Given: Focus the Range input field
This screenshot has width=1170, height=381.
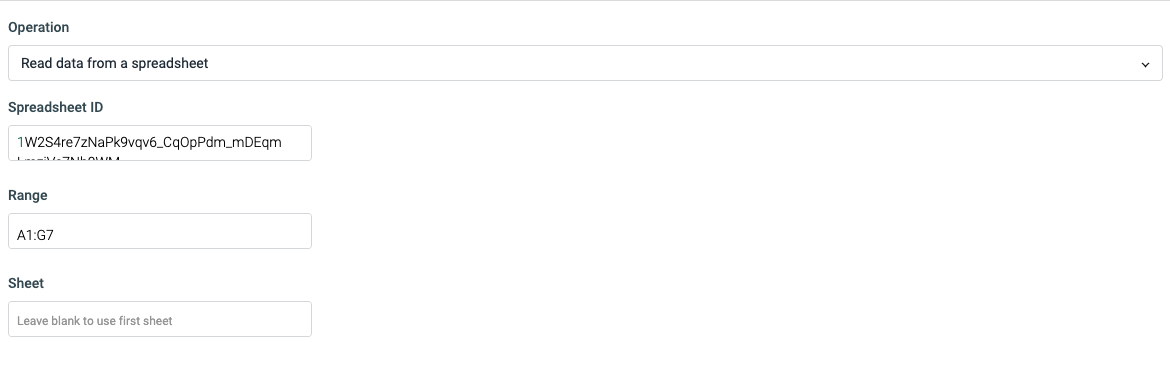Looking at the screenshot, I should (x=160, y=231).
